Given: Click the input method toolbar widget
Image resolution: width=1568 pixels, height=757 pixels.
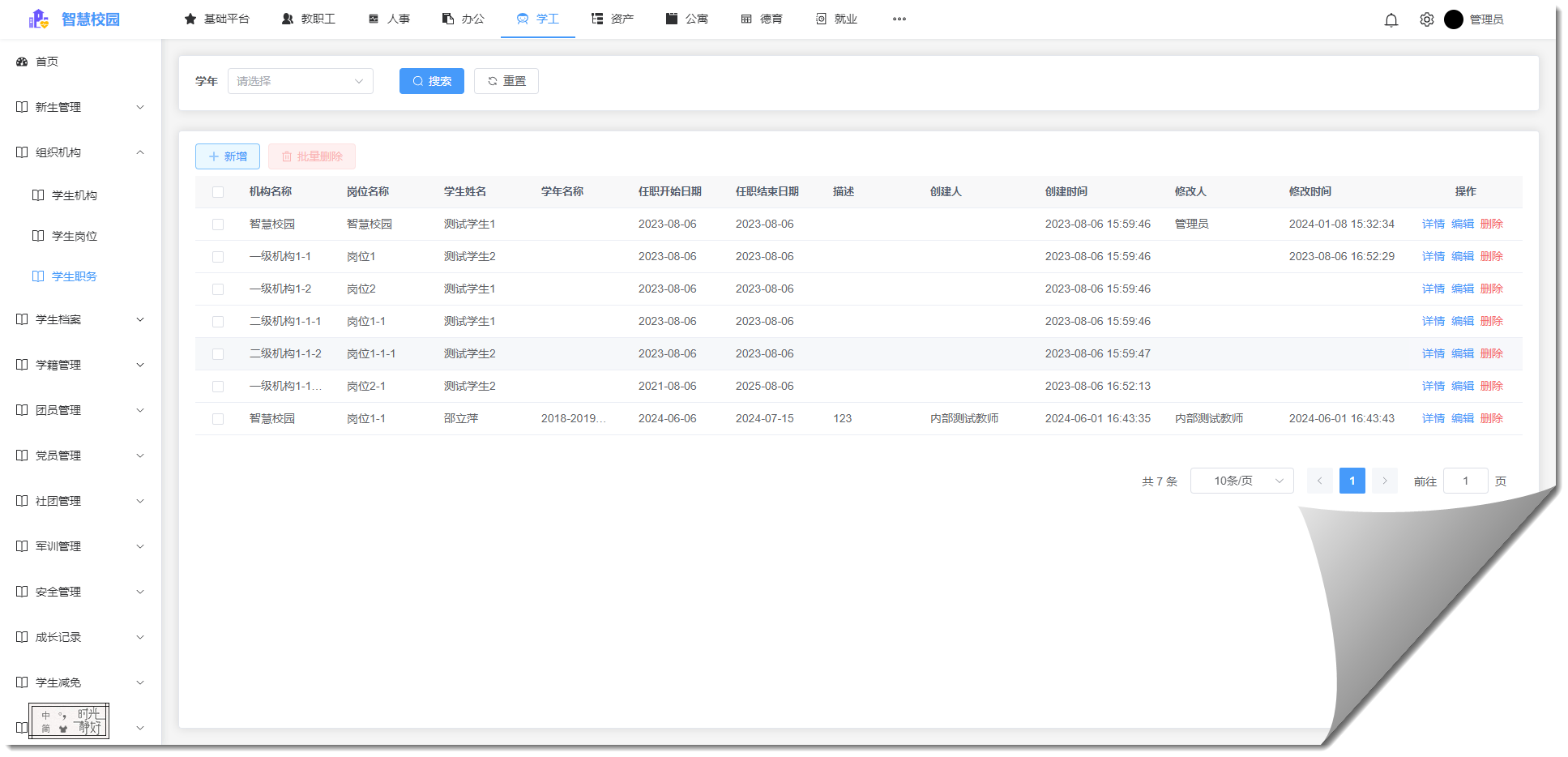Looking at the screenshot, I should tap(69, 721).
